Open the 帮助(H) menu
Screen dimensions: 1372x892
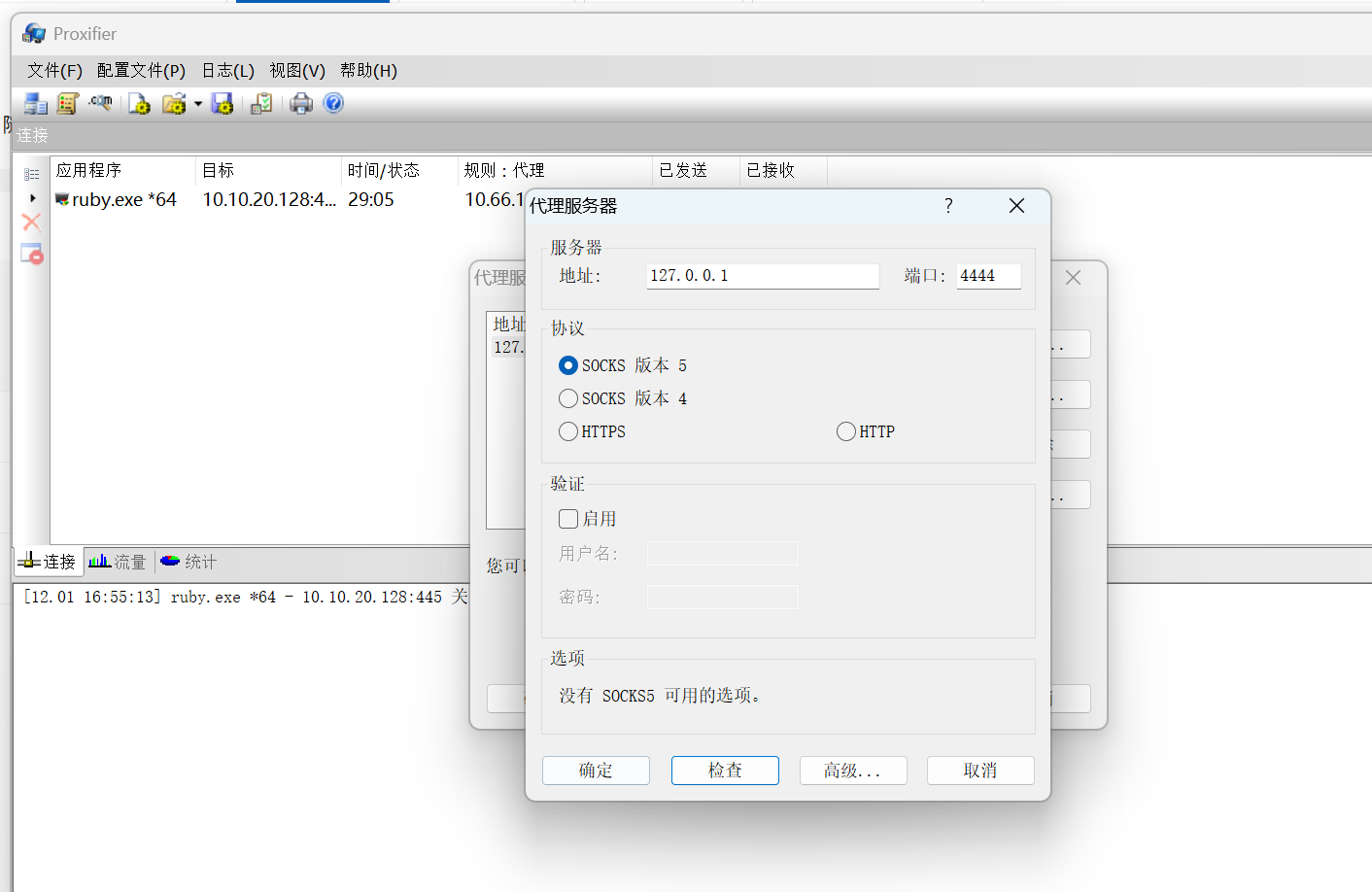pos(368,71)
